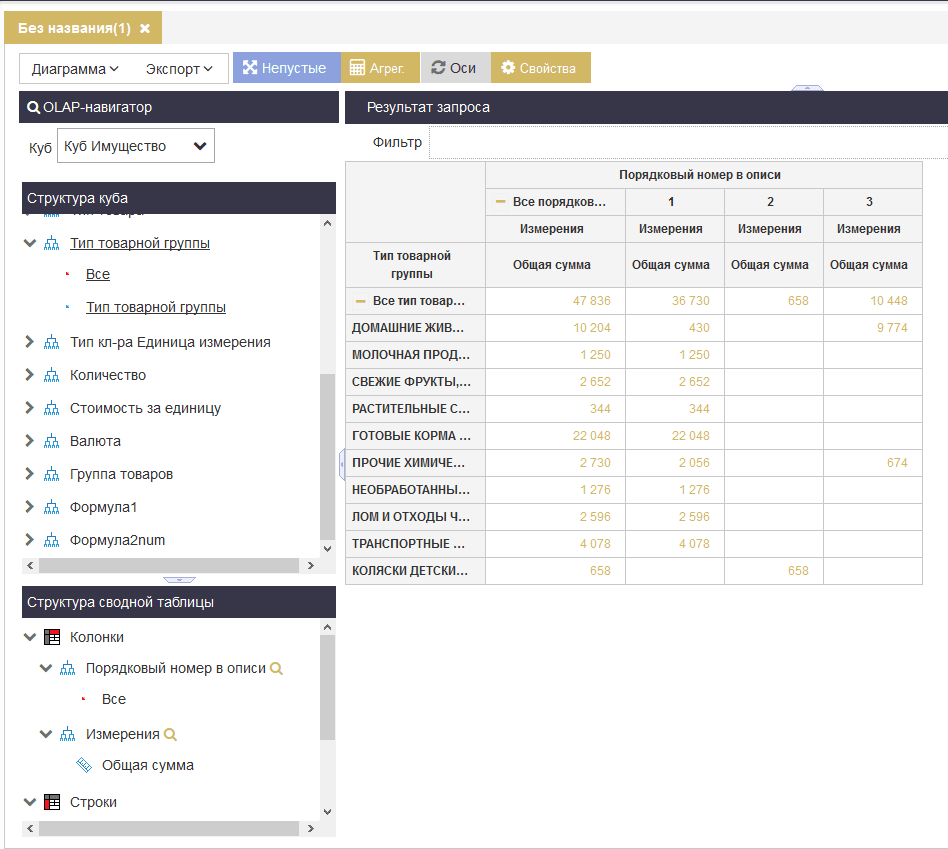
Task: Click the 47 836 total cell
Action: tap(556, 301)
